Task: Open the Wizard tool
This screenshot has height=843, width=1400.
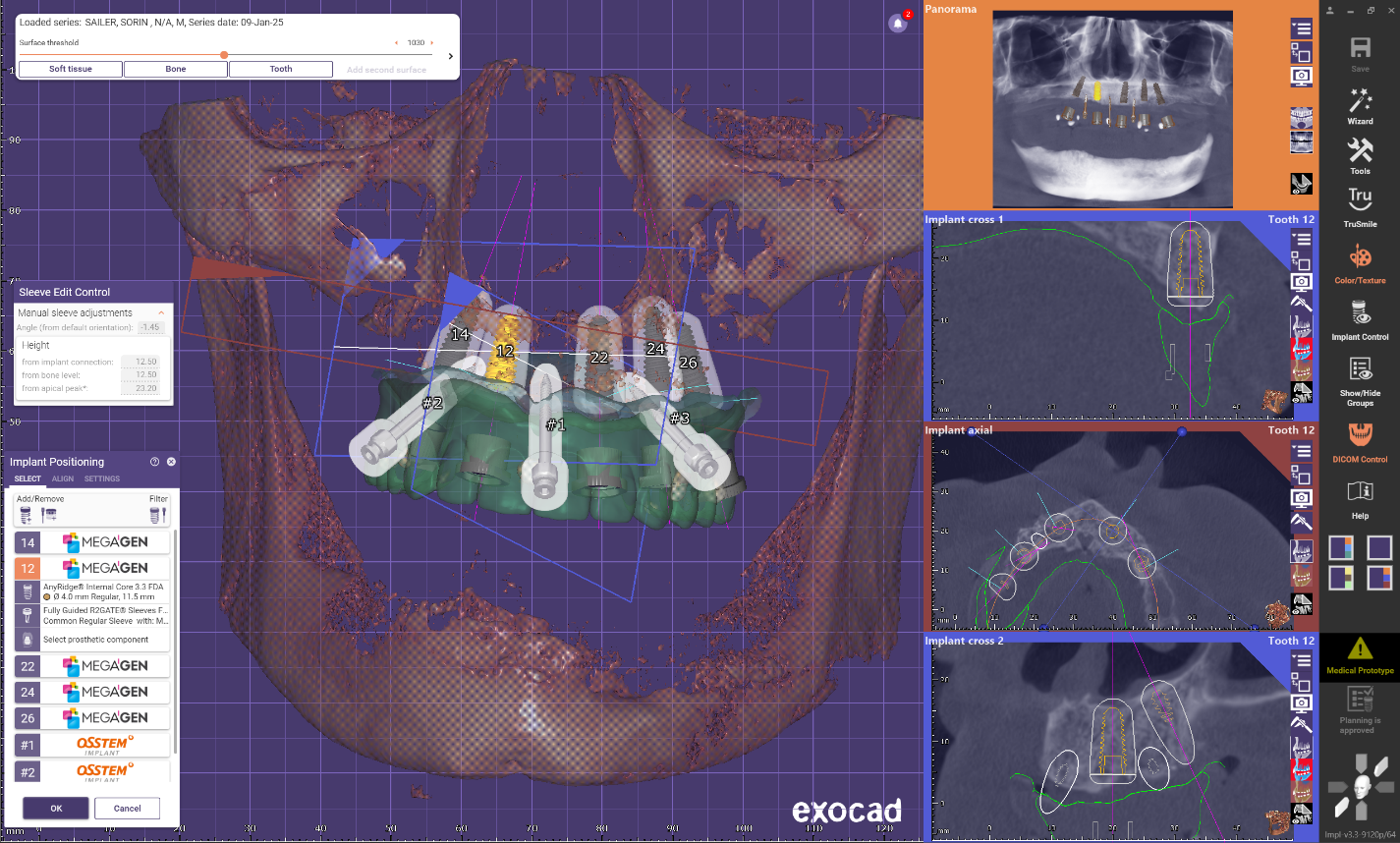Action: pyautogui.click(x=1360, y=104)
